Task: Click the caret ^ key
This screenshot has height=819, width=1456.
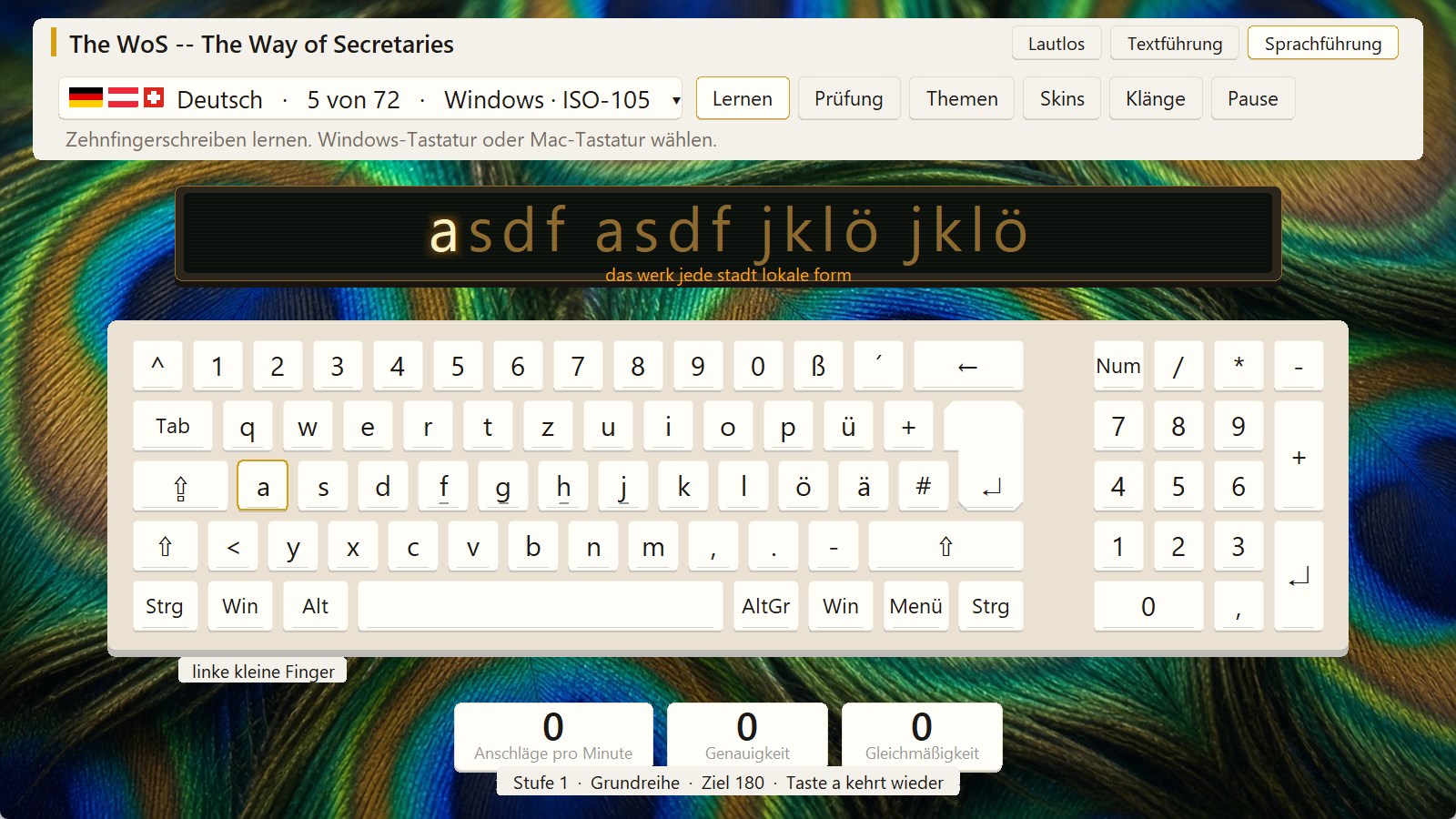Action: tap(157, 366)
